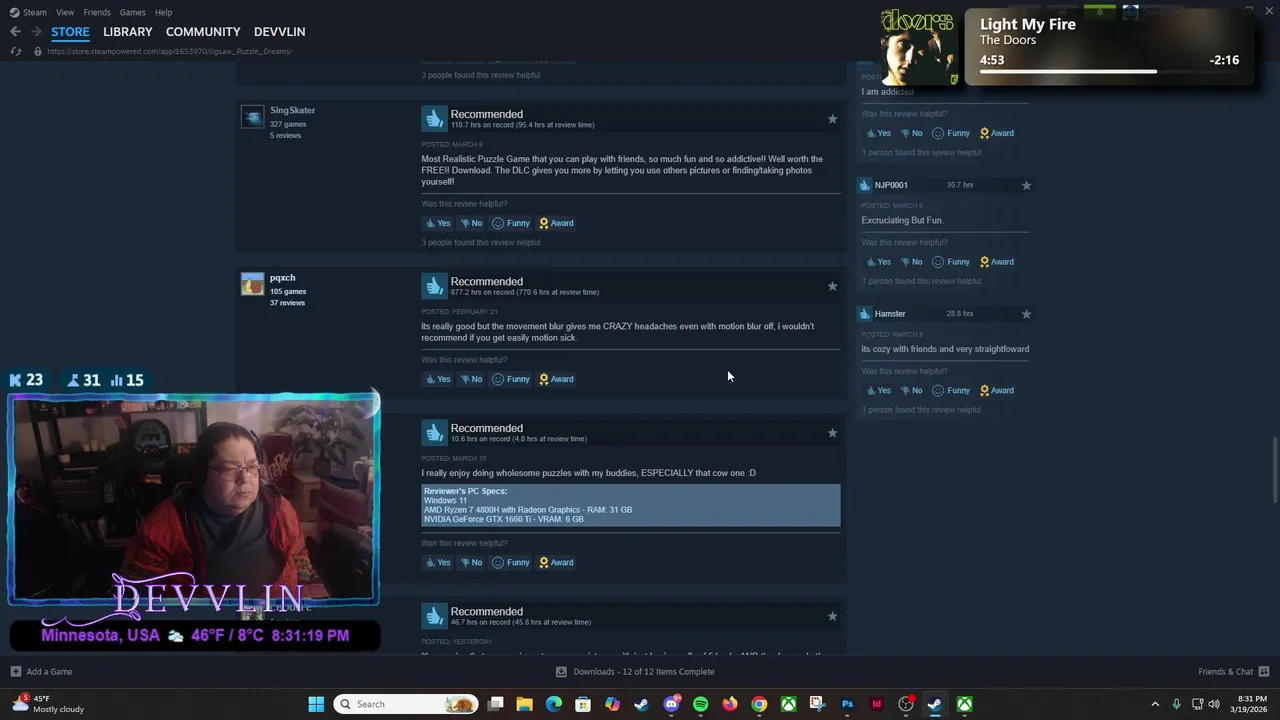Viewport: 1280px width, 720px height.
Task: Click the page's vertical scrollbar thumb
Action: tap(1274, 471)
